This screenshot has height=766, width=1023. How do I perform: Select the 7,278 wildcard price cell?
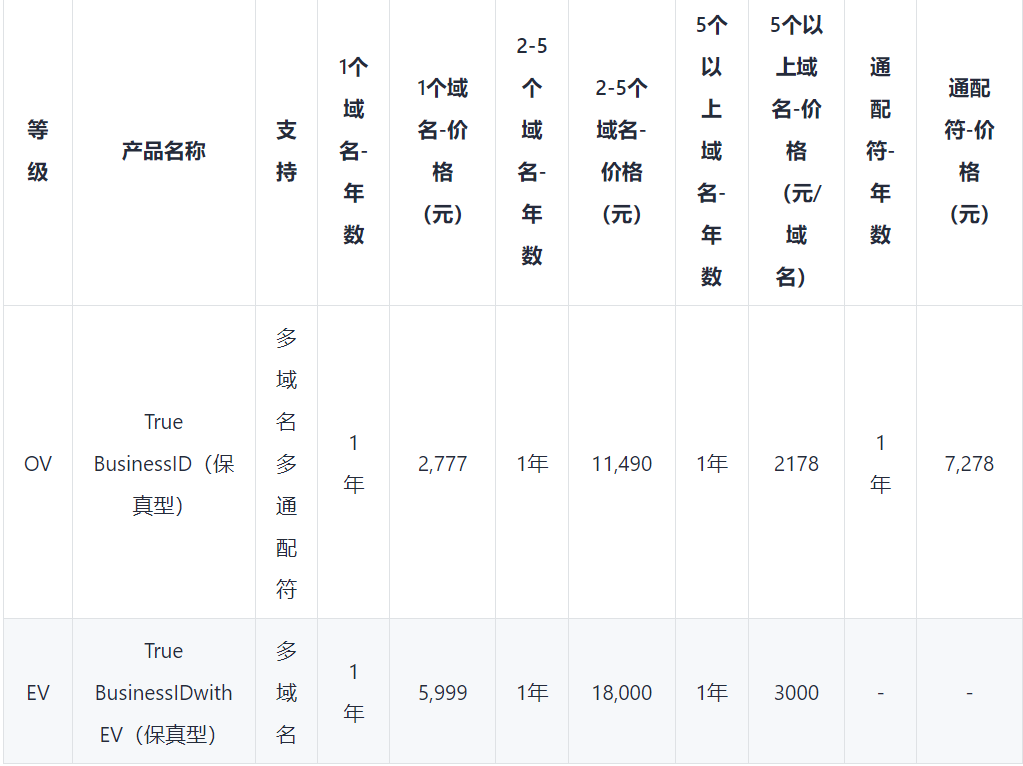[970, 463]
